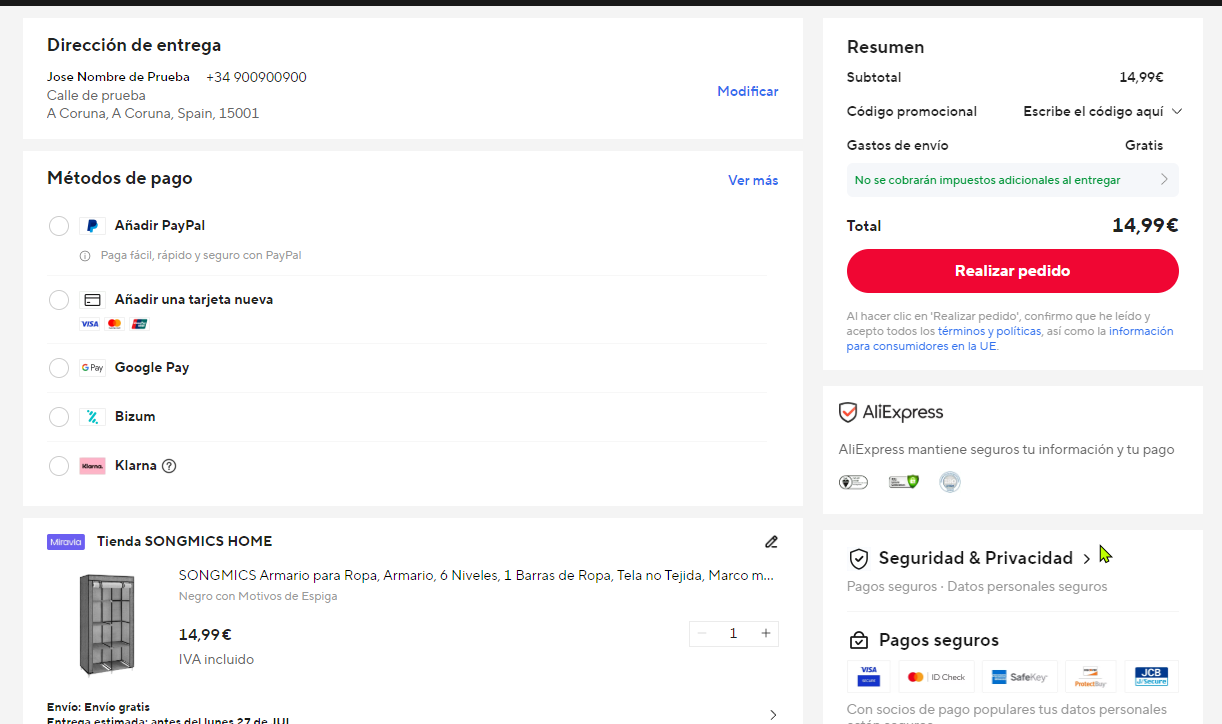Click the PayPal logo icon
Screen dimensions: 1222x724
(92, 226)
